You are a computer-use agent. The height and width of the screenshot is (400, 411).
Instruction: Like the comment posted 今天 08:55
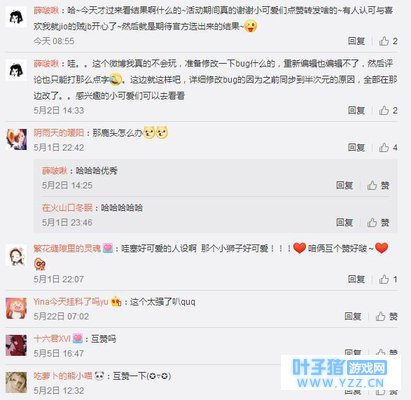tap(388, 41)
